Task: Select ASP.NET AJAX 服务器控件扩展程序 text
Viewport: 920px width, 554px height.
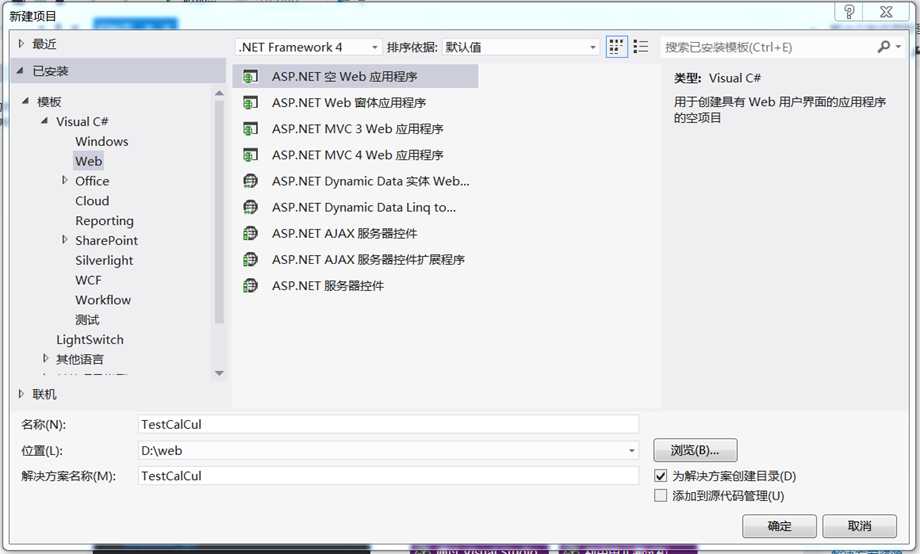Action: tap(368, 259)
